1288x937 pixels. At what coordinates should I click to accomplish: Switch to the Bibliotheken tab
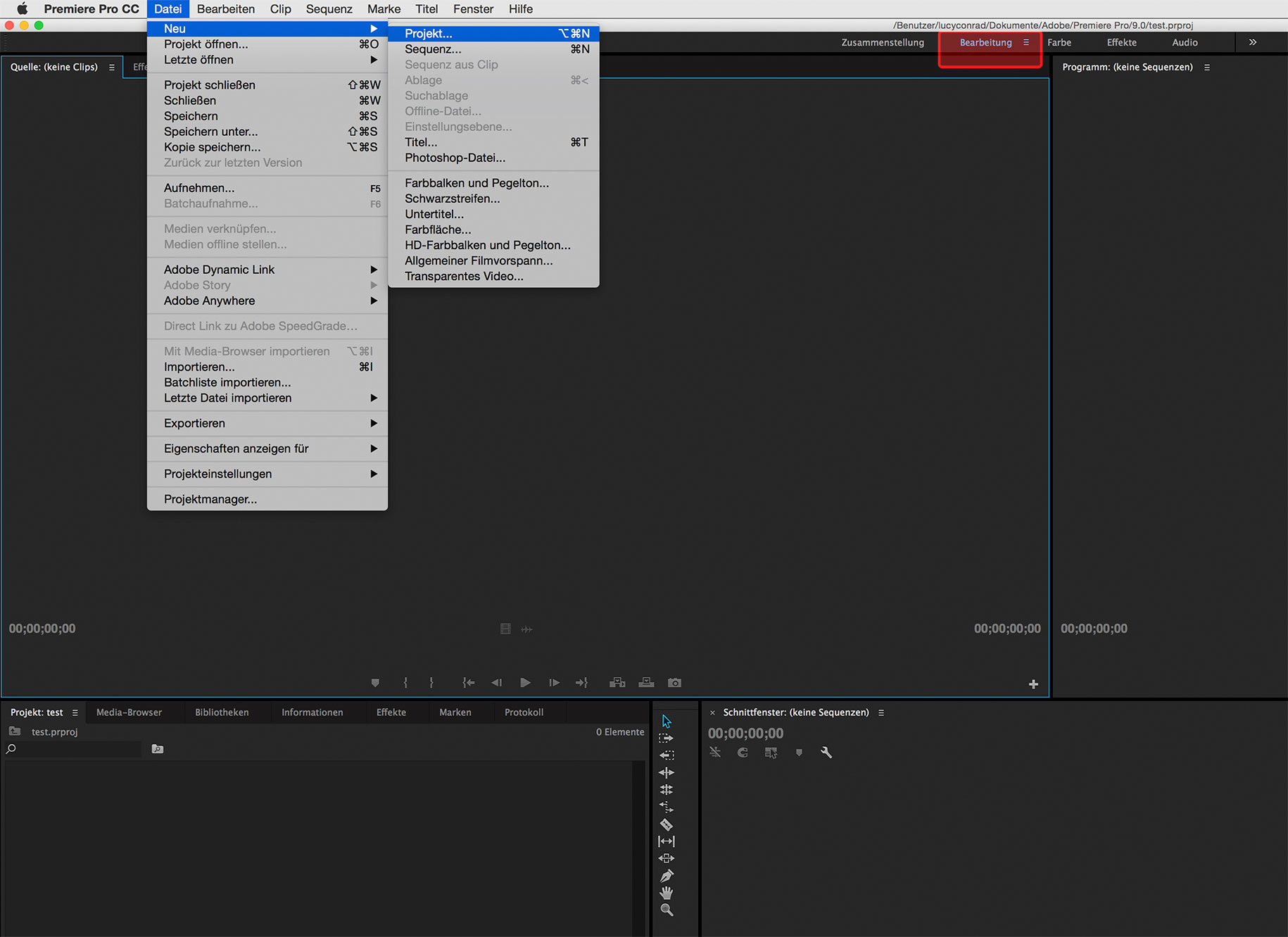tap(222, 712)
